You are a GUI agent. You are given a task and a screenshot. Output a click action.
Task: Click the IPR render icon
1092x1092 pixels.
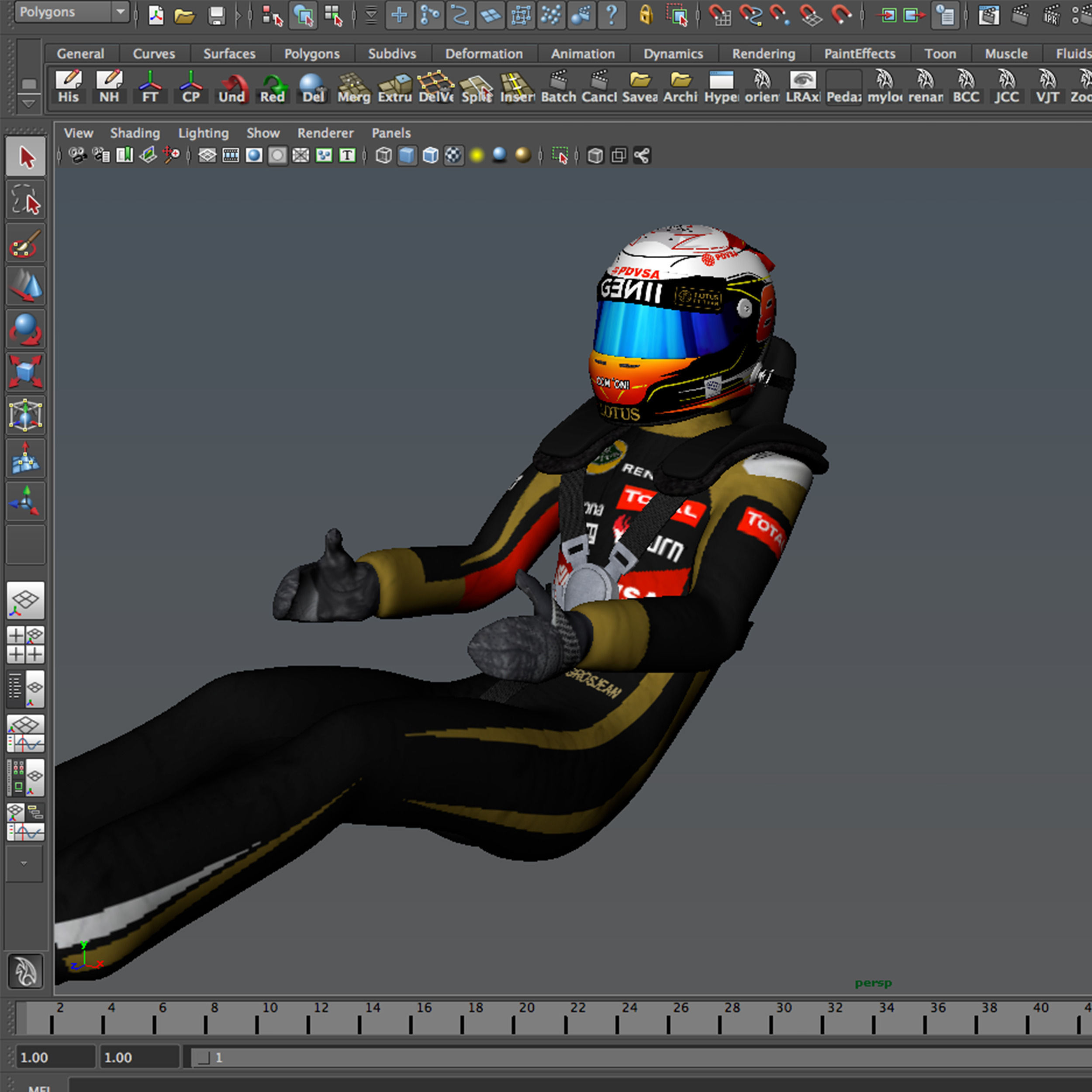pos(1051,15)
